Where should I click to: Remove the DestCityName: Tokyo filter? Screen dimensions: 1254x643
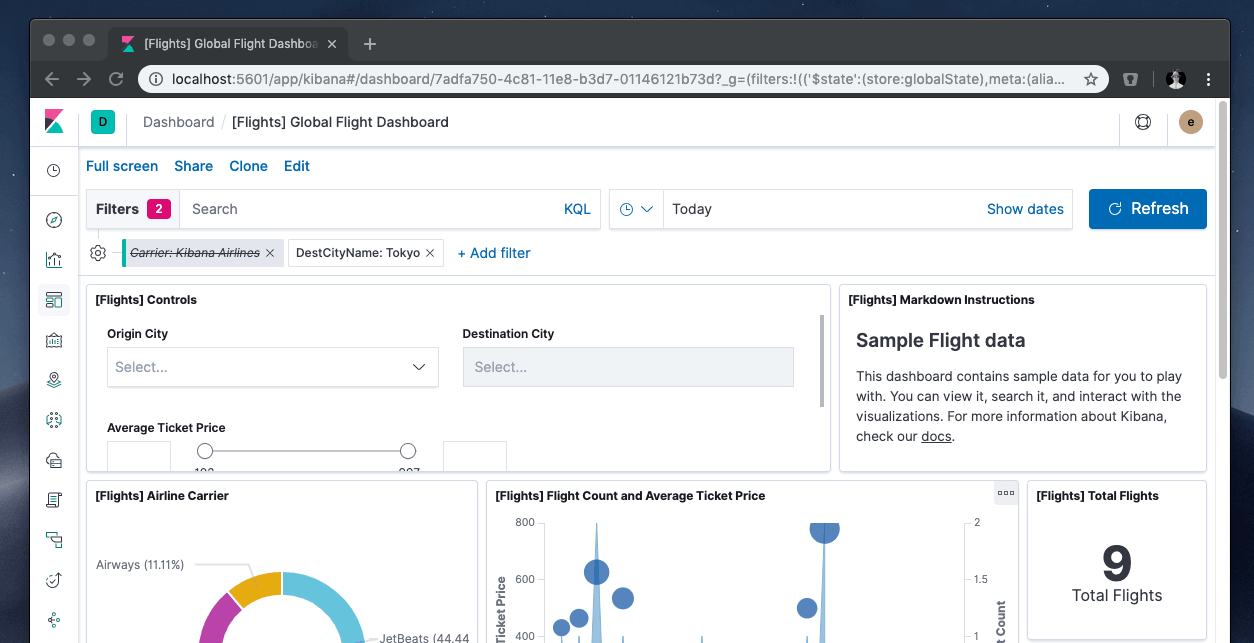coord(430,253)
